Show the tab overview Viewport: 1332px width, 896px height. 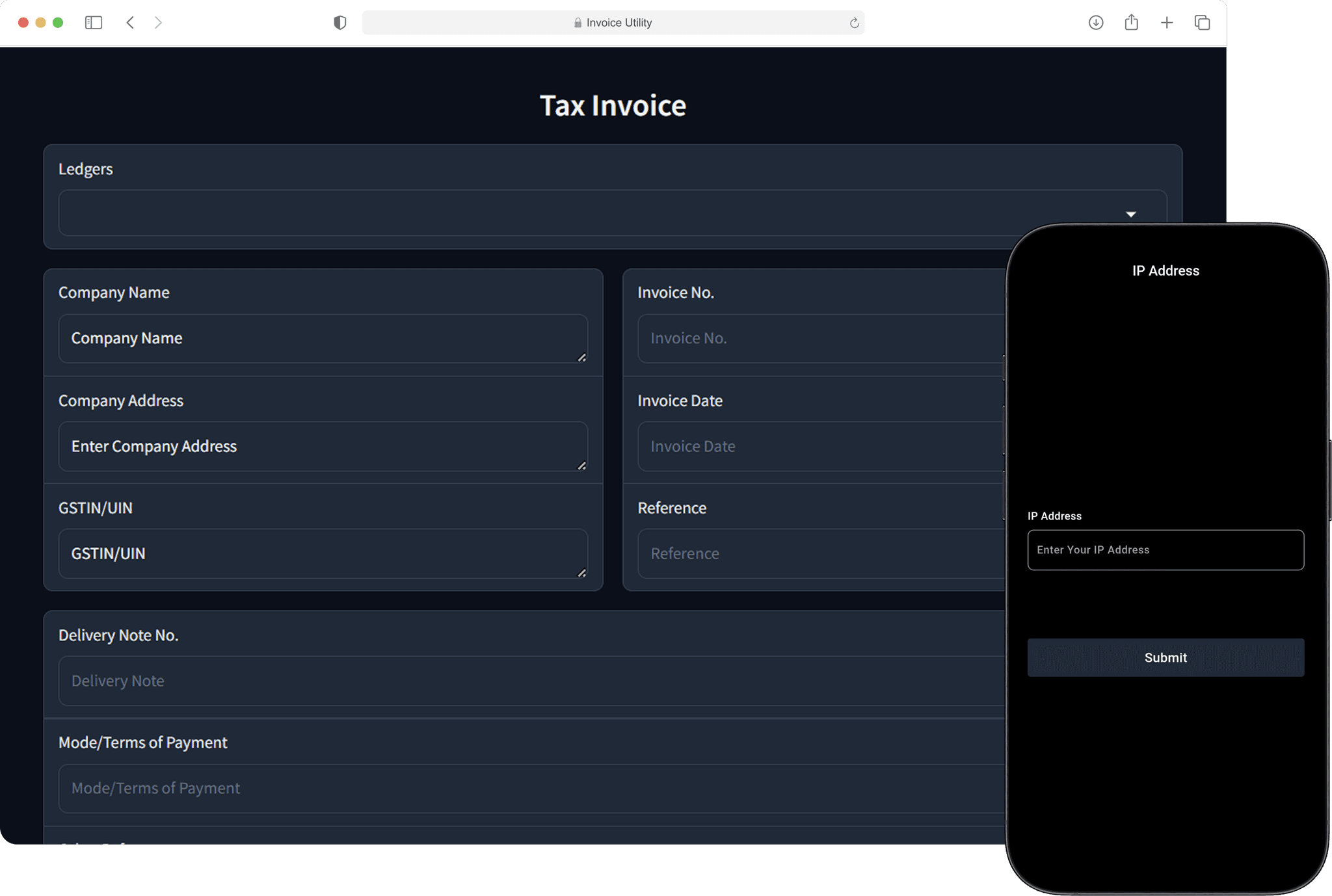click(1202, 22)
